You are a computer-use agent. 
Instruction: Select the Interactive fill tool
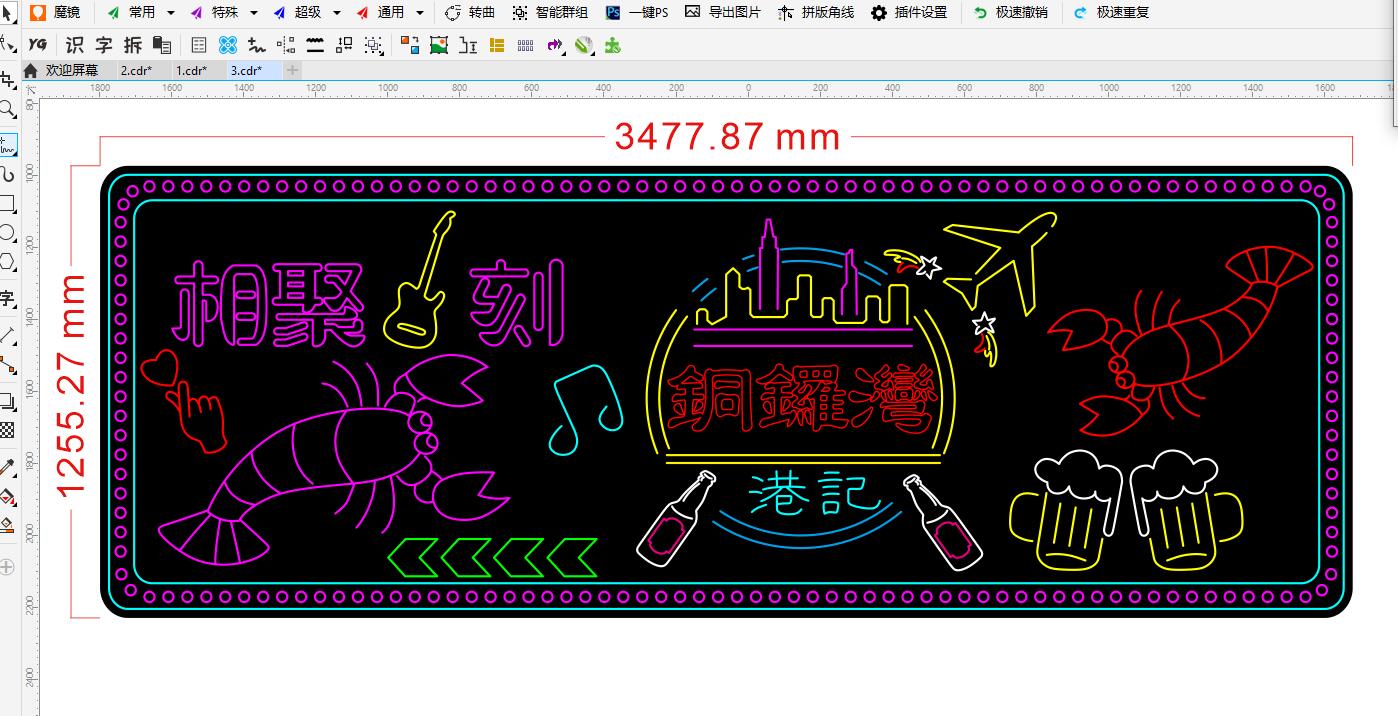(7, 496)
